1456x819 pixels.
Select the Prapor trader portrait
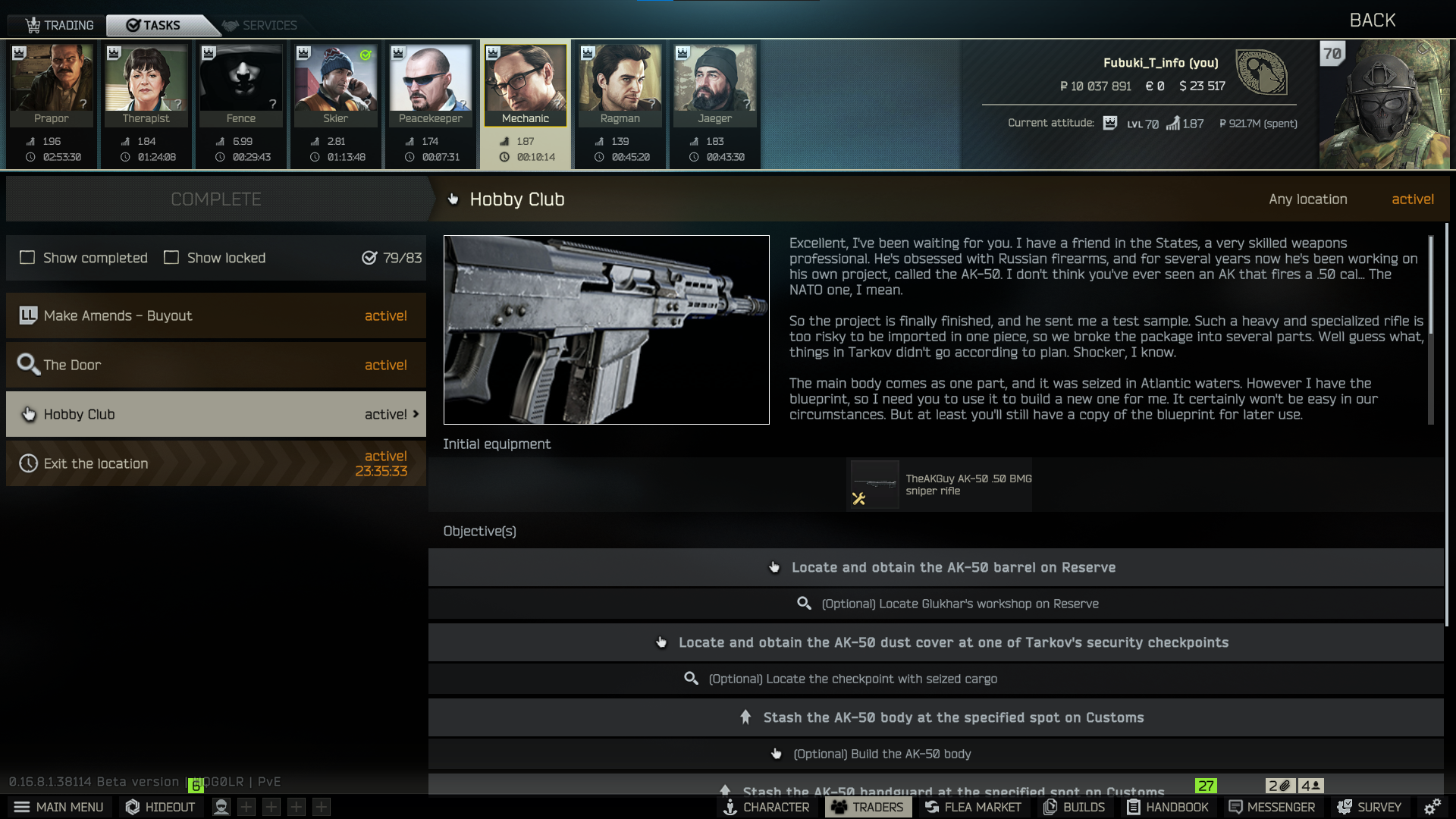click(52, 85)
